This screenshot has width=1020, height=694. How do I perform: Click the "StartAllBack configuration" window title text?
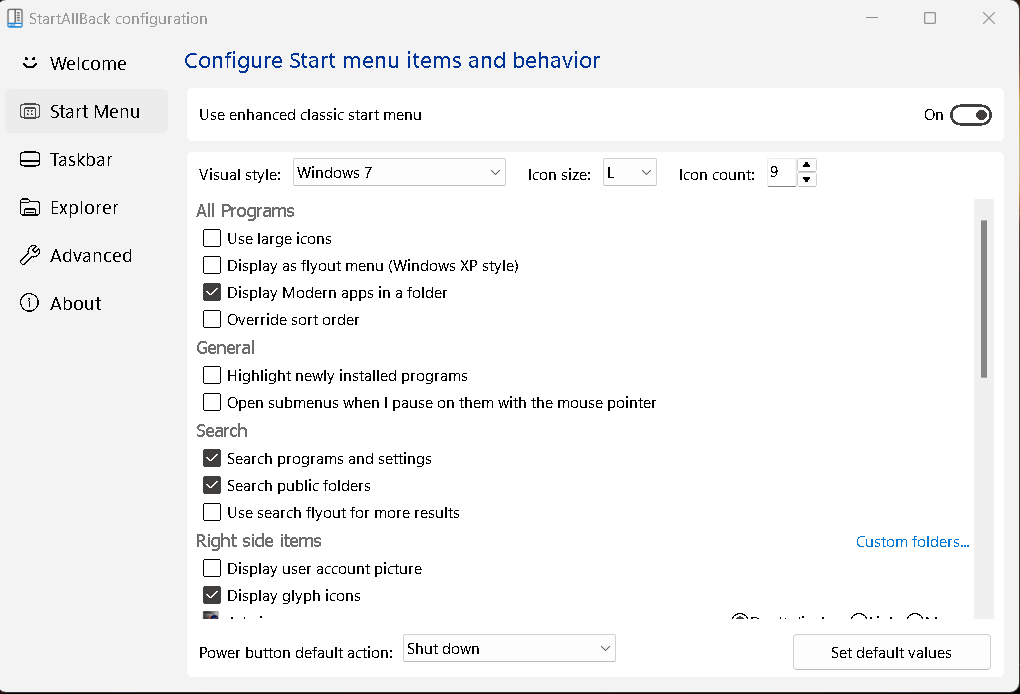tap(118, 19)
